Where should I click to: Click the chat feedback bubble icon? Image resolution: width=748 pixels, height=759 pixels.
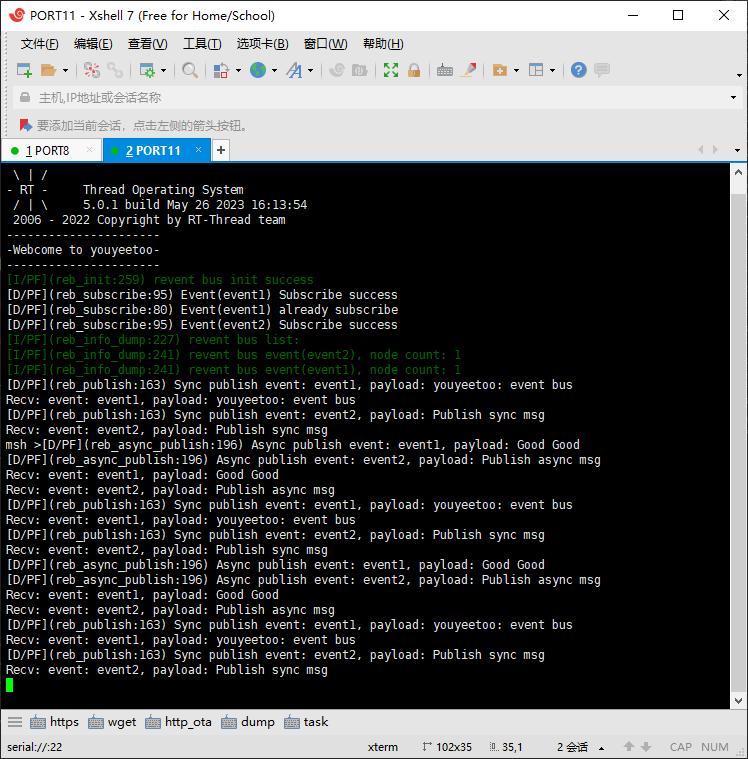[x=602, y=70]
